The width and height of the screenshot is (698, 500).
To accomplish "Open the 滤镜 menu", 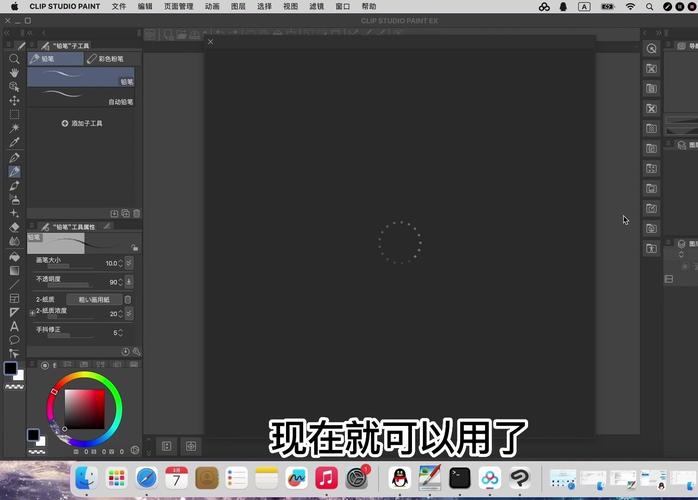I will click(x=317, y=6).
